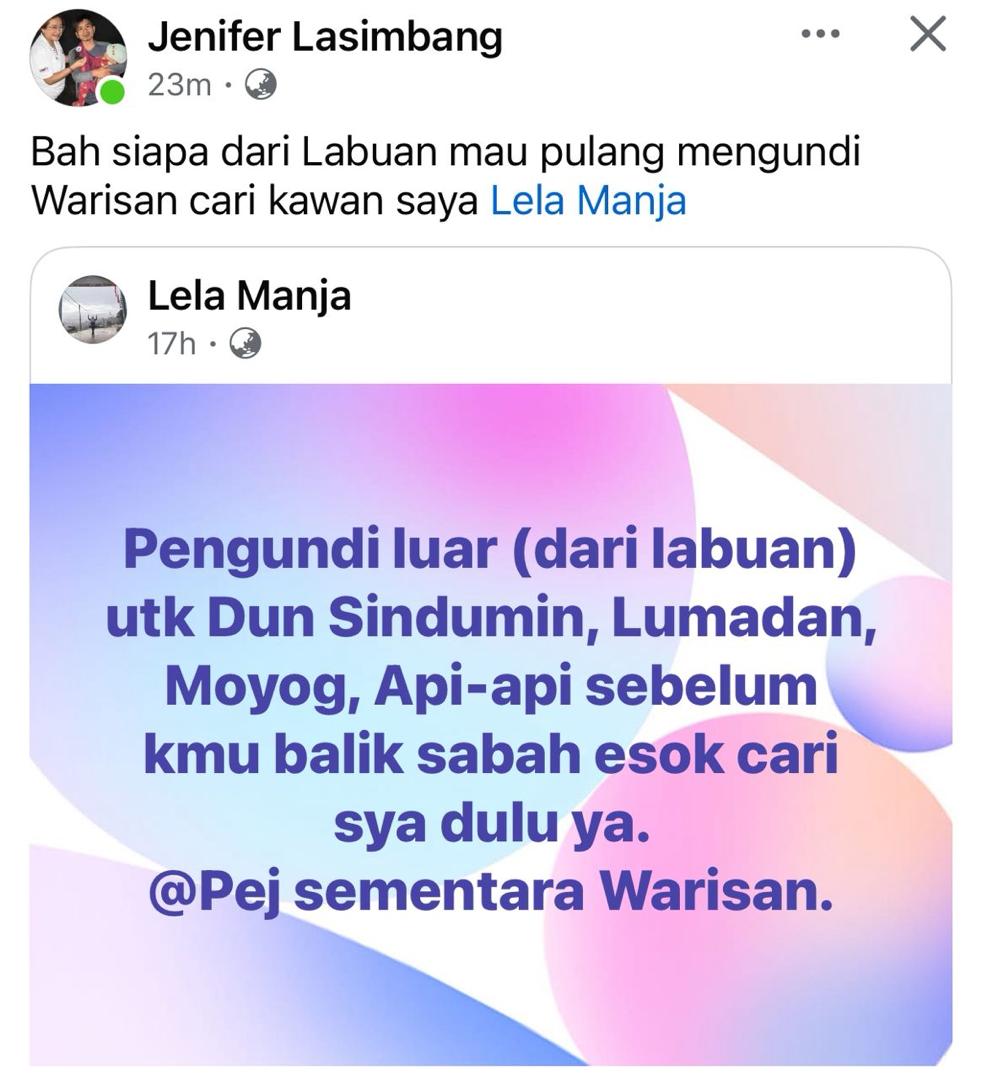Open the three-dot post options menu
This screenshot has height=1080, width=982.
(x=821, y=34)
